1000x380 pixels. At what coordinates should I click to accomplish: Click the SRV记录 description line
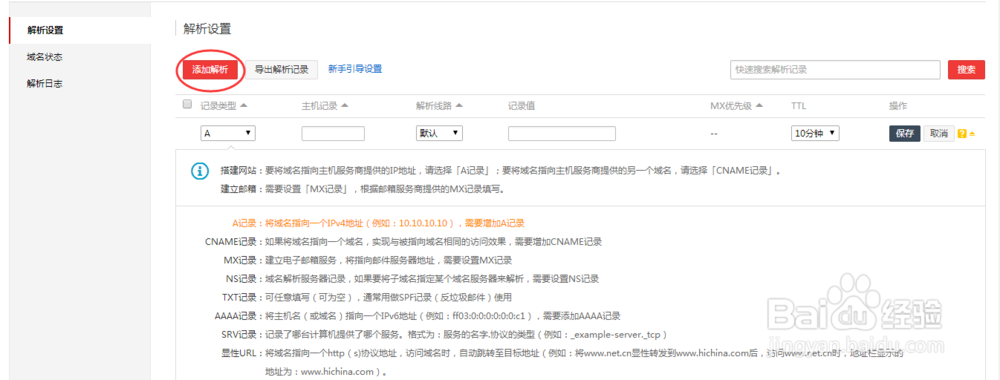[x=445, y=334]
